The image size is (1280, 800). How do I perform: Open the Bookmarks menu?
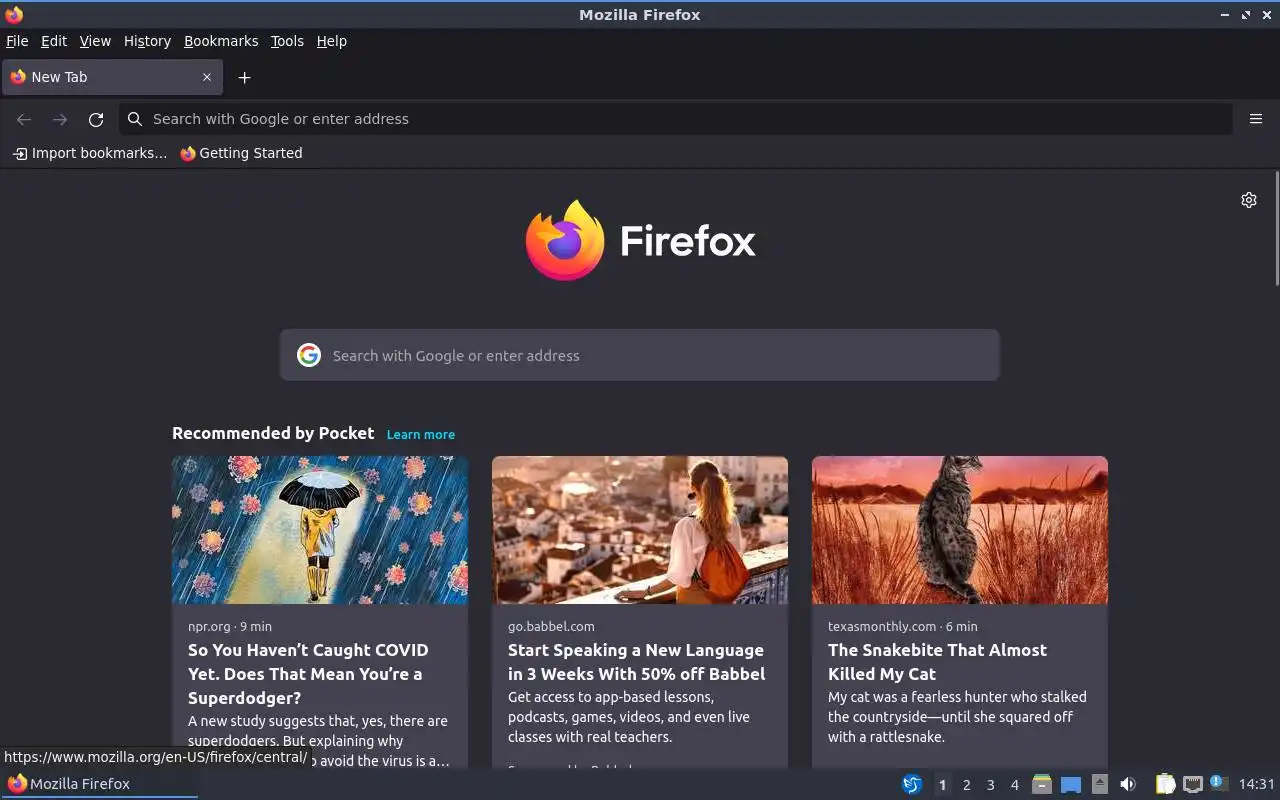[x=221, y=41]
